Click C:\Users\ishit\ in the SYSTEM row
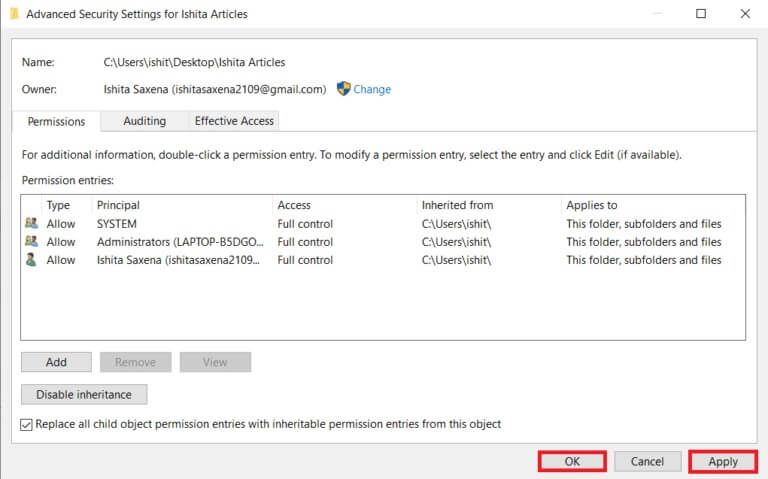Viewport: 768px width, 479px height. point(456,224)
